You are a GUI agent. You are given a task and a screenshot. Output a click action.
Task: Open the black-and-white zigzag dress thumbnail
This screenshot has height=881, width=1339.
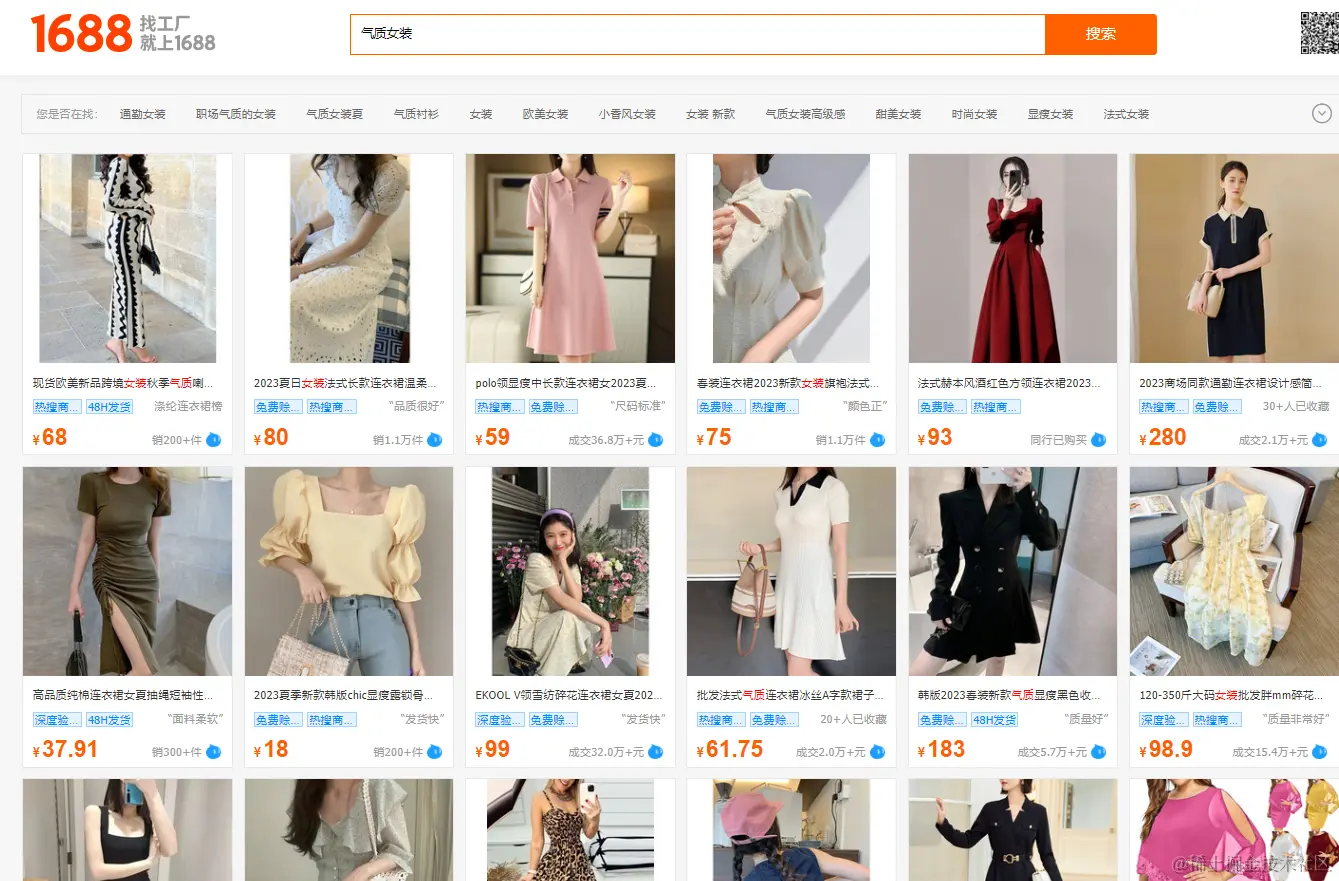tap(127, 258)
